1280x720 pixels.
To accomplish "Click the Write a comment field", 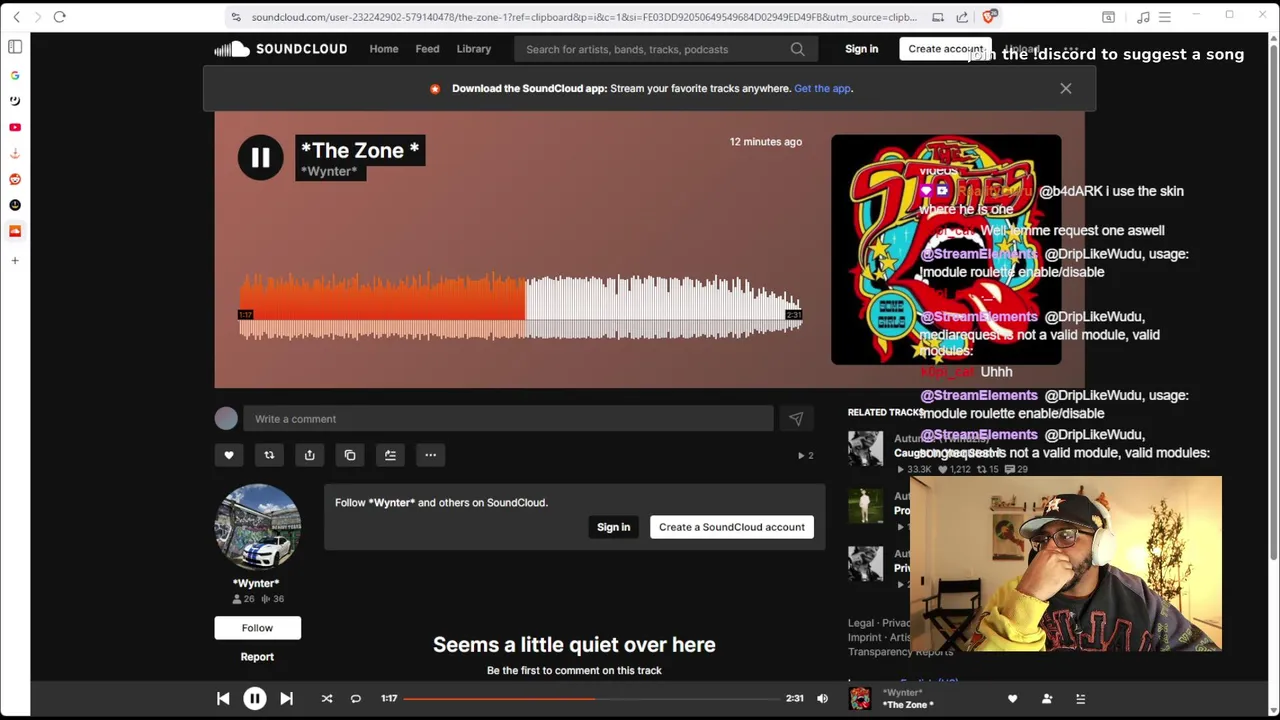I will [x=508, y=419].
